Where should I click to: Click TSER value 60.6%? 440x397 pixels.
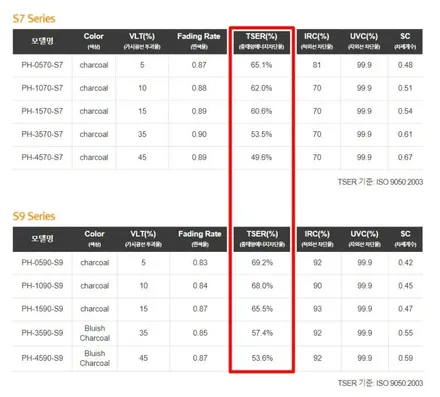261,111
